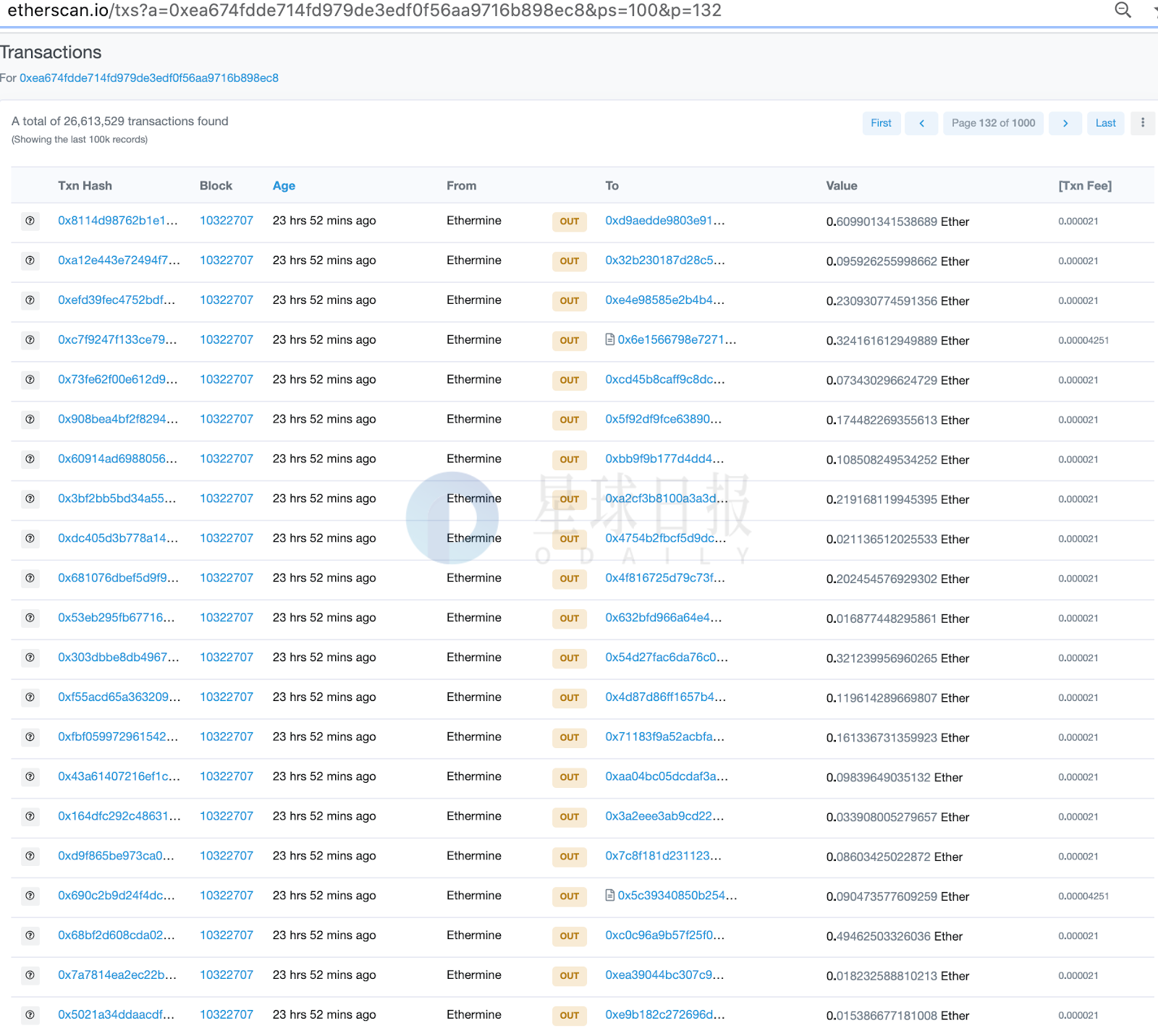View details eye icon for 0x60914ad6988056
The image size is (1158, 1036).
[30, 459]
